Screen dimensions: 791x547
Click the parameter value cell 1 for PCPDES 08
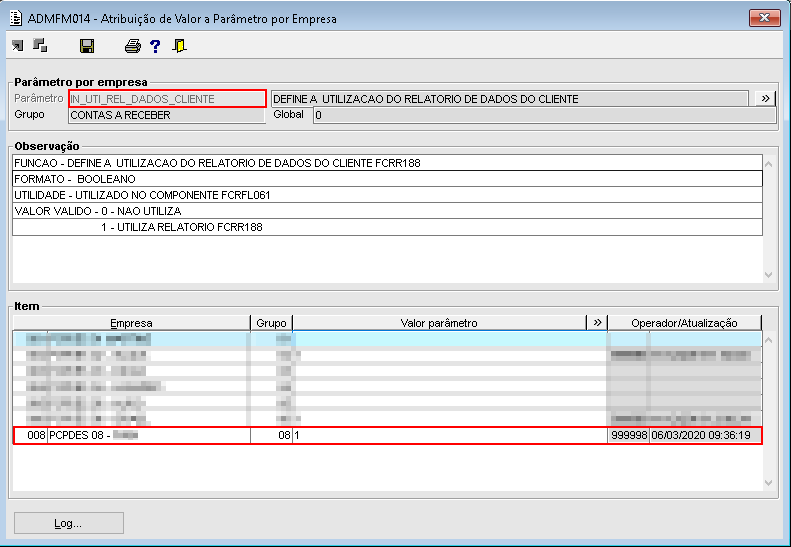tap(450, 435)
